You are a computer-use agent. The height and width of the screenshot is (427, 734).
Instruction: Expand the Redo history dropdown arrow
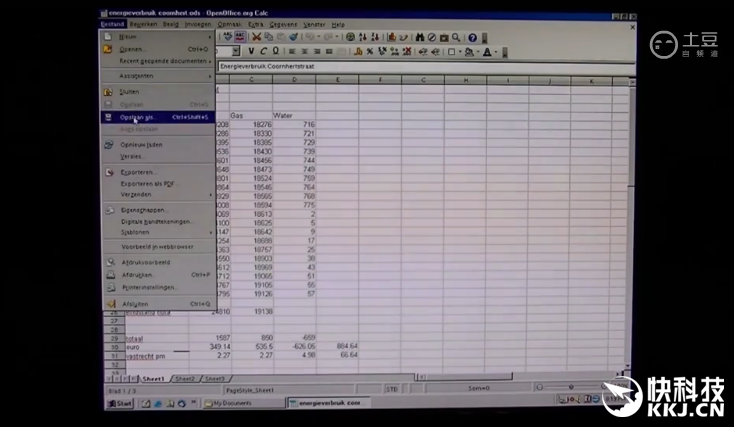337,37
